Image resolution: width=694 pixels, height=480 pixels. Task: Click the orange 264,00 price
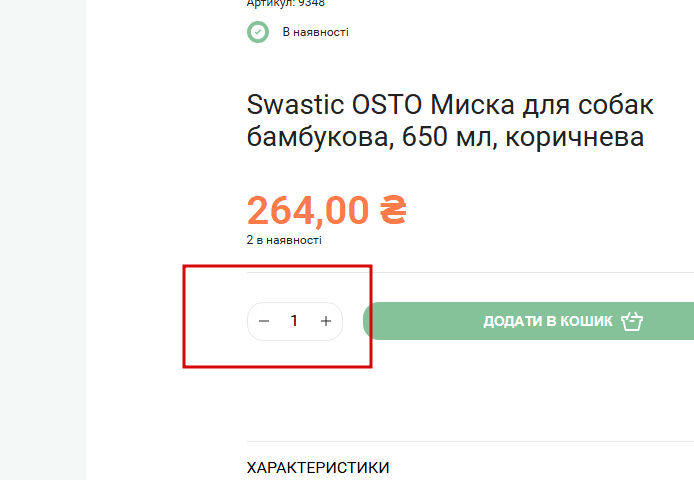(x=308, y=210)
